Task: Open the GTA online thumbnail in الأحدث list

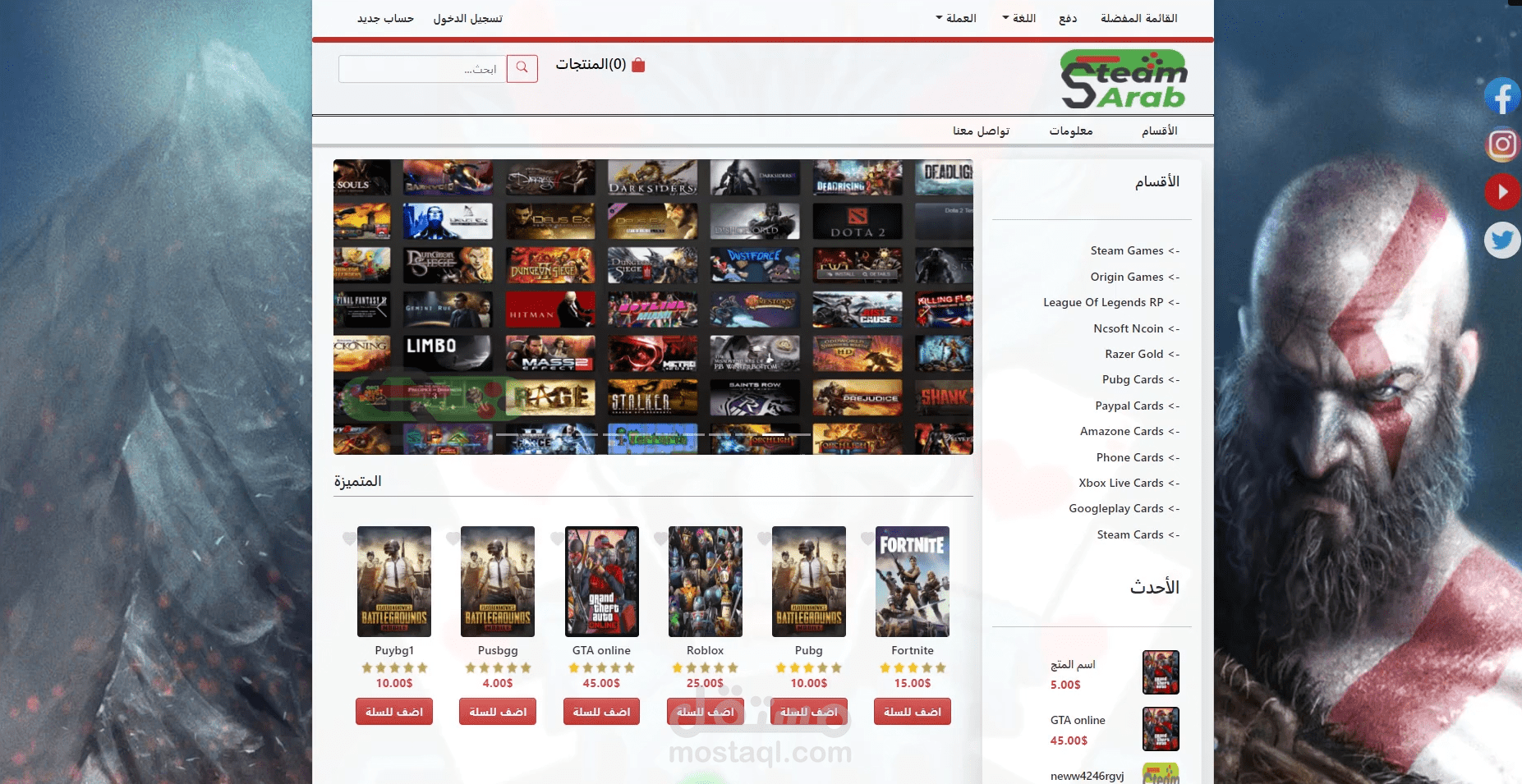Action: point(1161,729)
